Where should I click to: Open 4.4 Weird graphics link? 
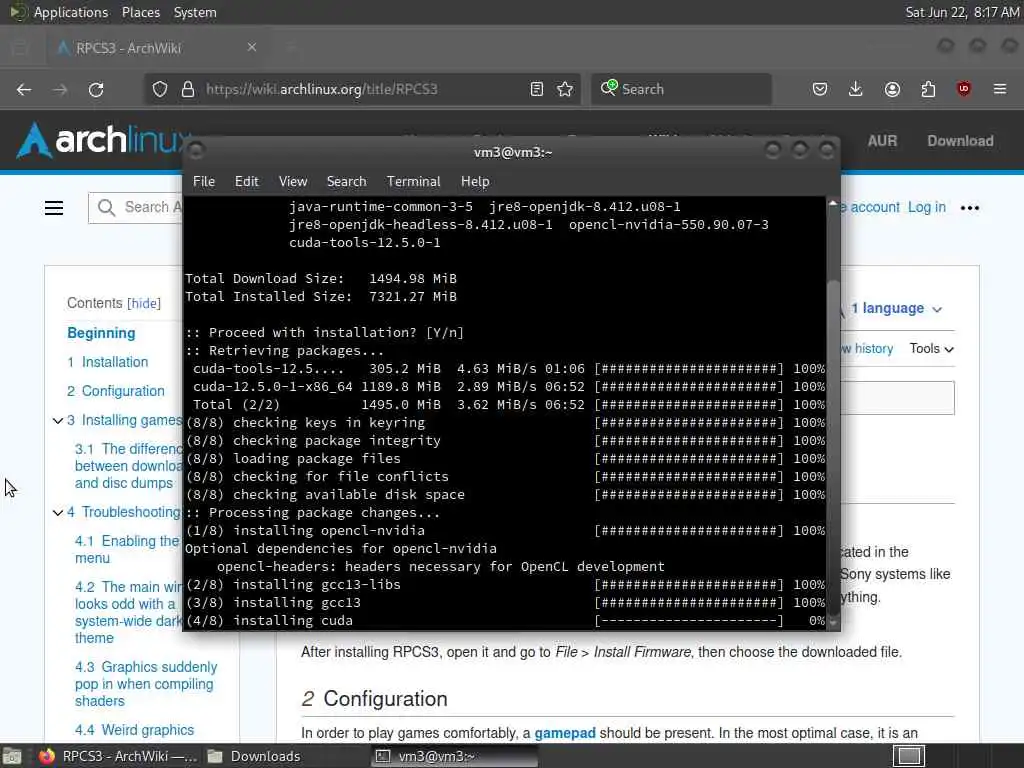(x=134, y=730)
